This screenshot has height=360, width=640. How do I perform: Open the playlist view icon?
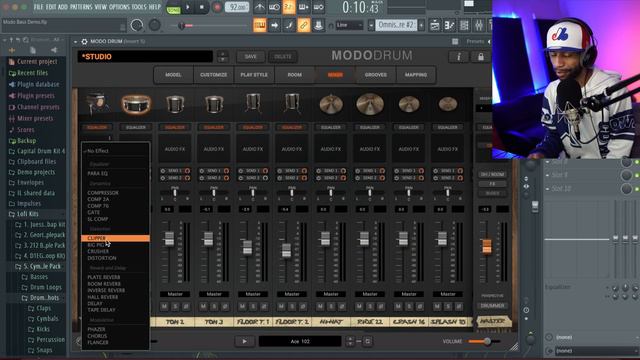click(435, 25)
